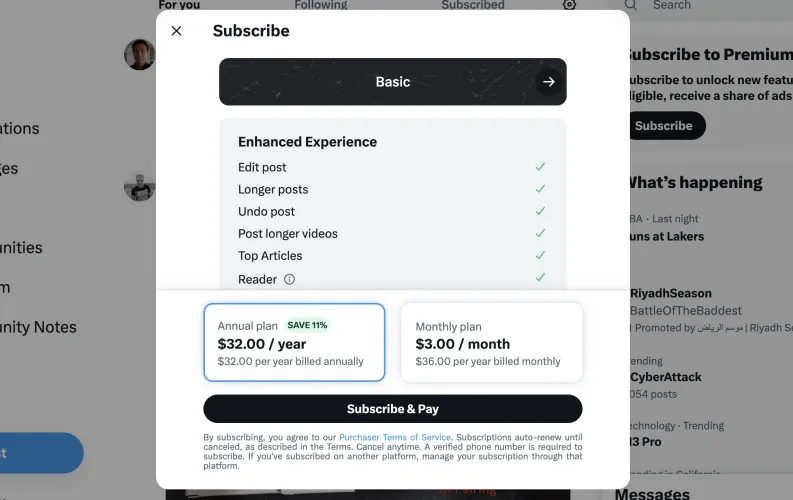793x500 pixels.
Task: Open the For you tab
Action: coord(179,5)
